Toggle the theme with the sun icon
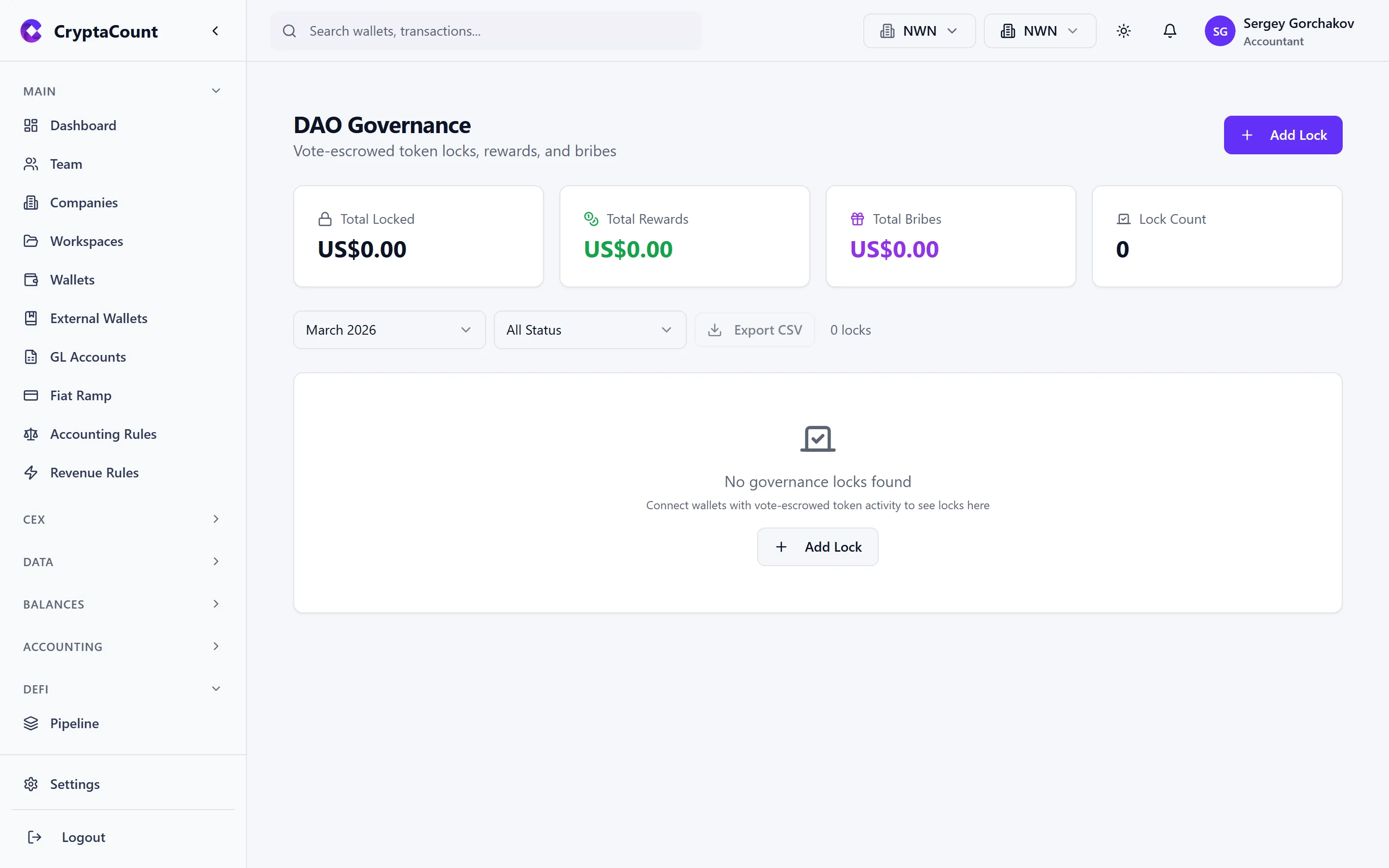 tap(1123, 31)
